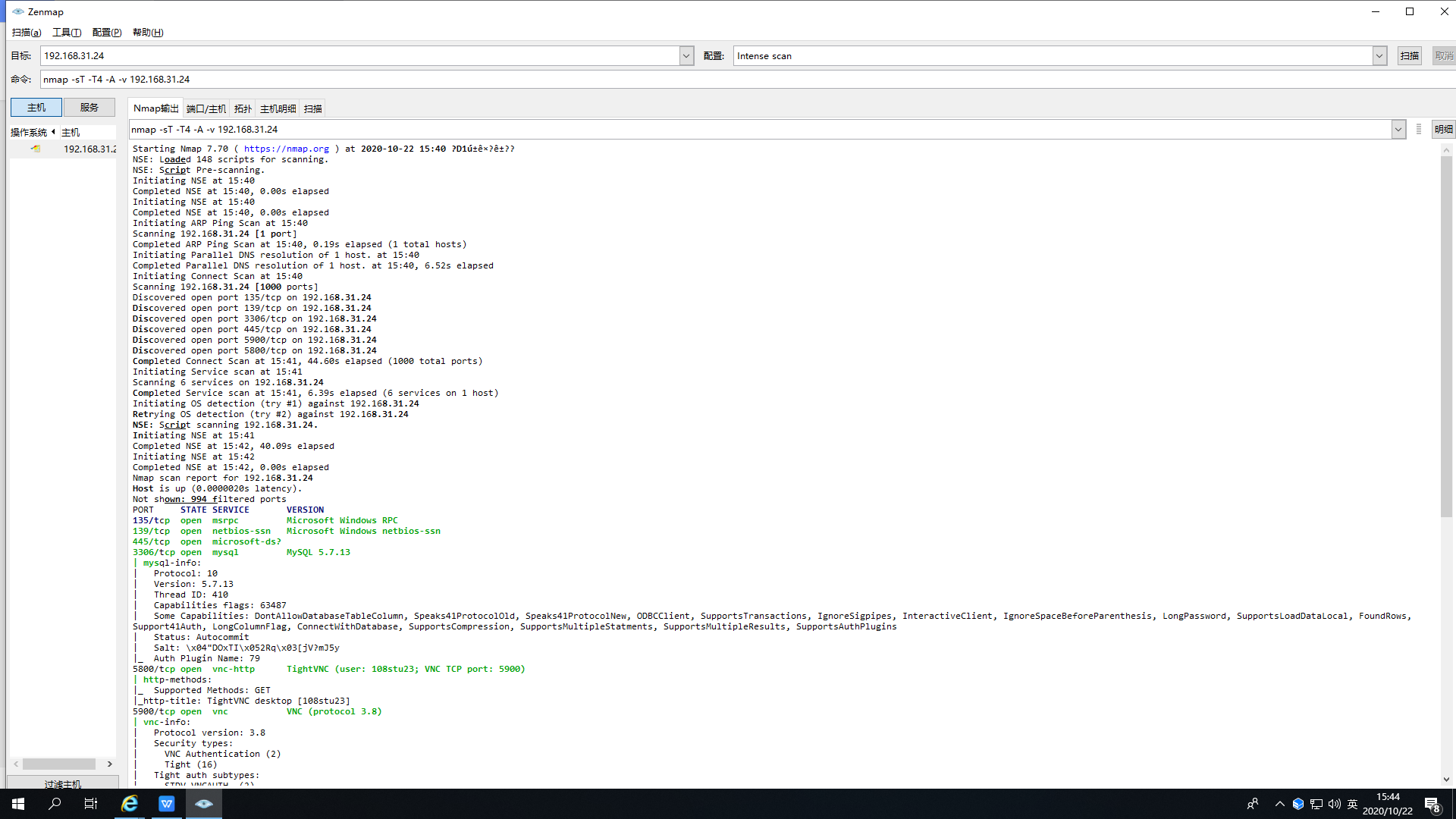
Task: Switch to the 端口/主机 tab
Action: click(206, 108)
